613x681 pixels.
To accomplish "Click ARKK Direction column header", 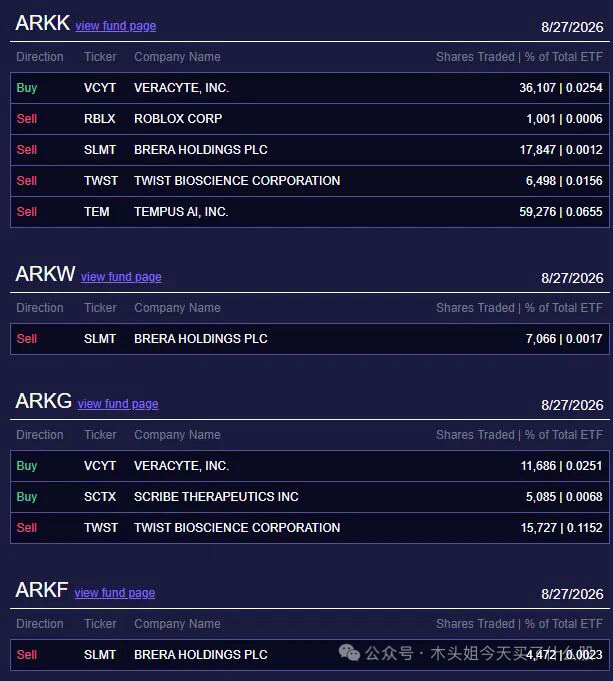I will click(40, 57).
